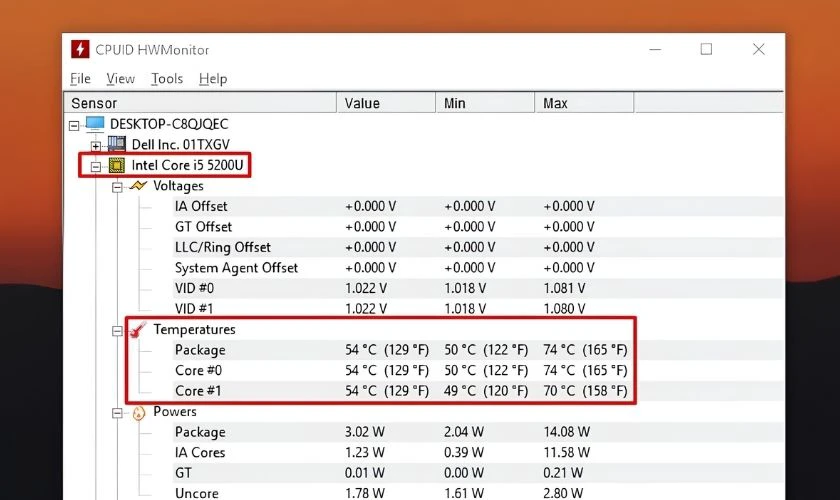Click the Max column header
The image size is (840, 500).
[584, 103]
